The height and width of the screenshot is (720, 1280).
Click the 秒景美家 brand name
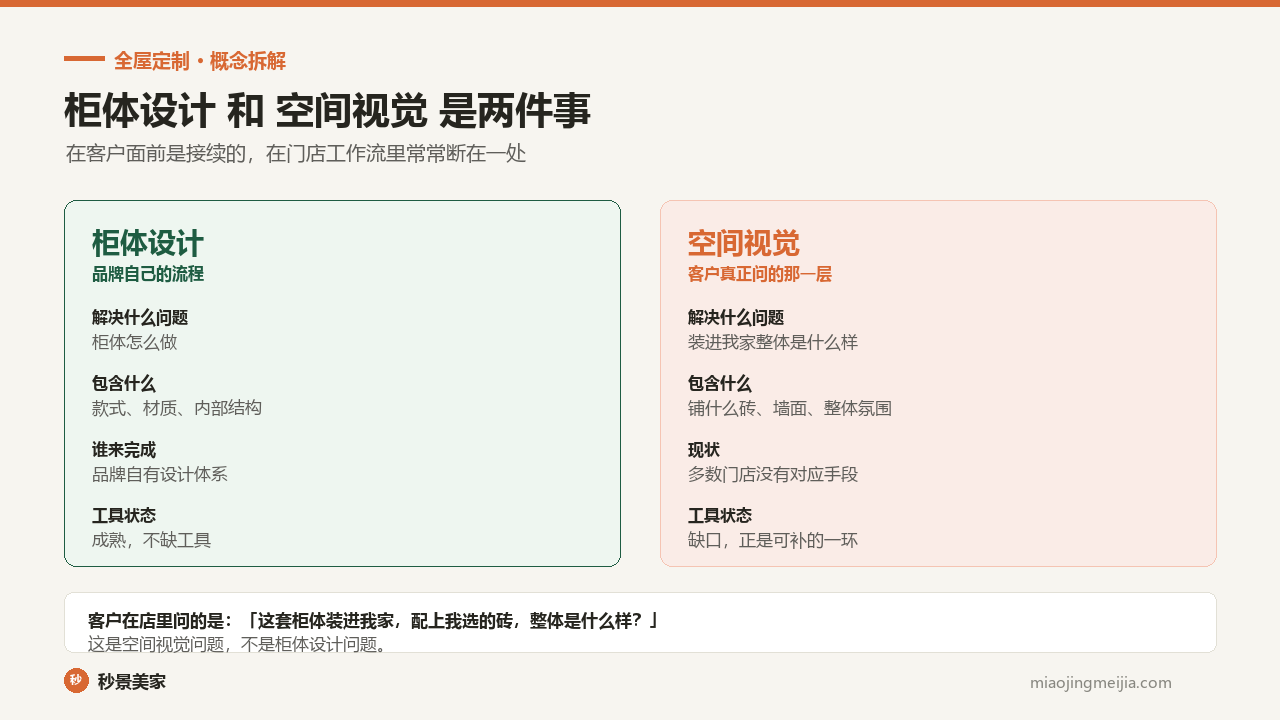tap(132, 682)
